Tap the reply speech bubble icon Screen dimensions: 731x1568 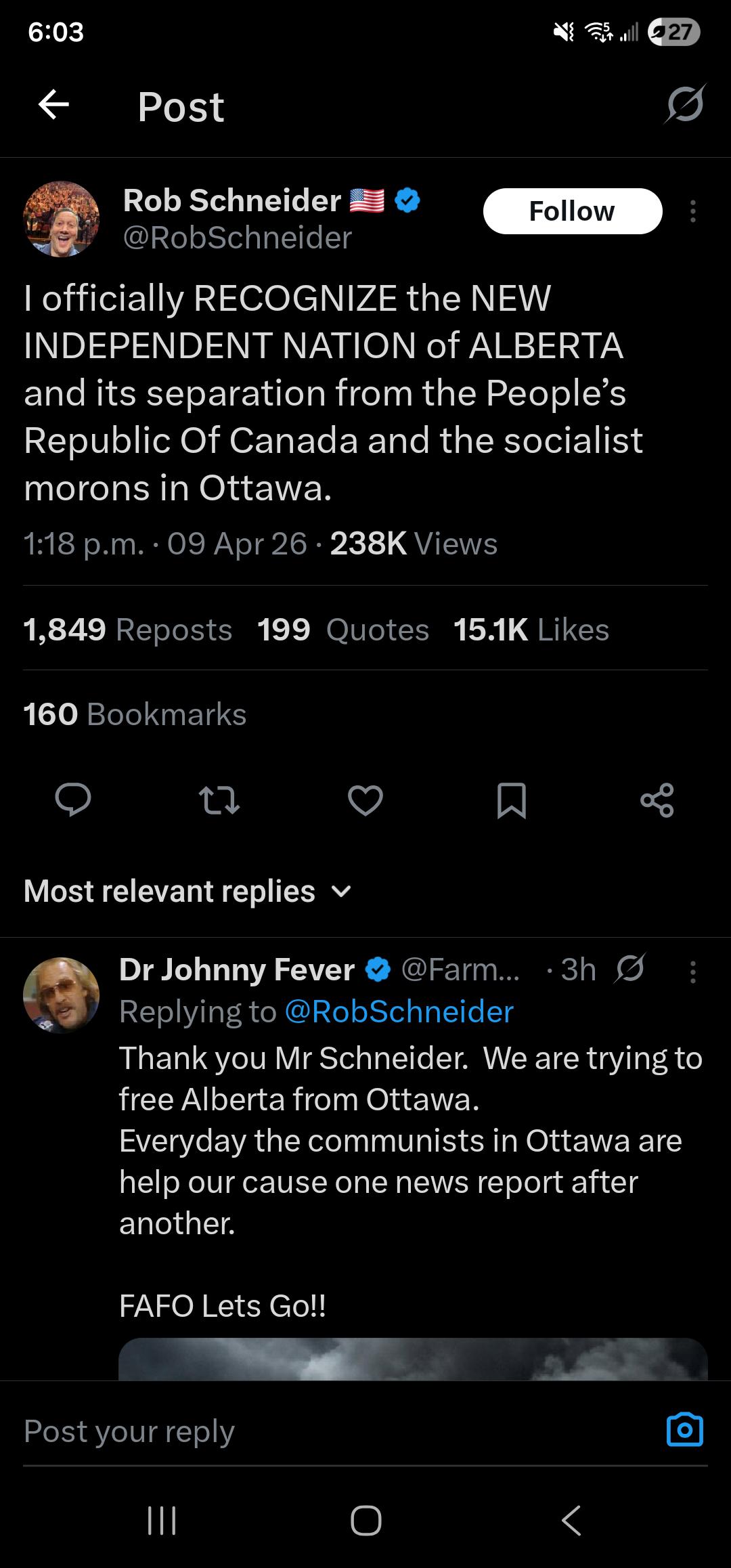72,800
